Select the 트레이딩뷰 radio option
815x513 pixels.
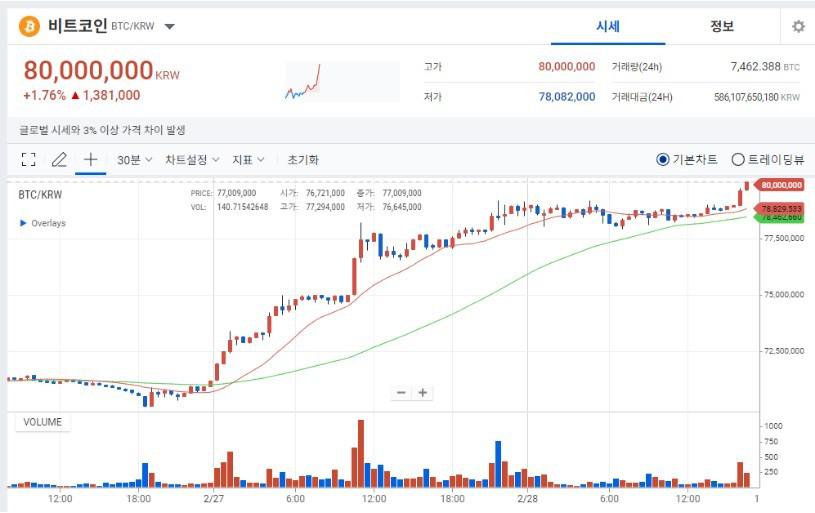pyautogui.click(x=738, y=160)
